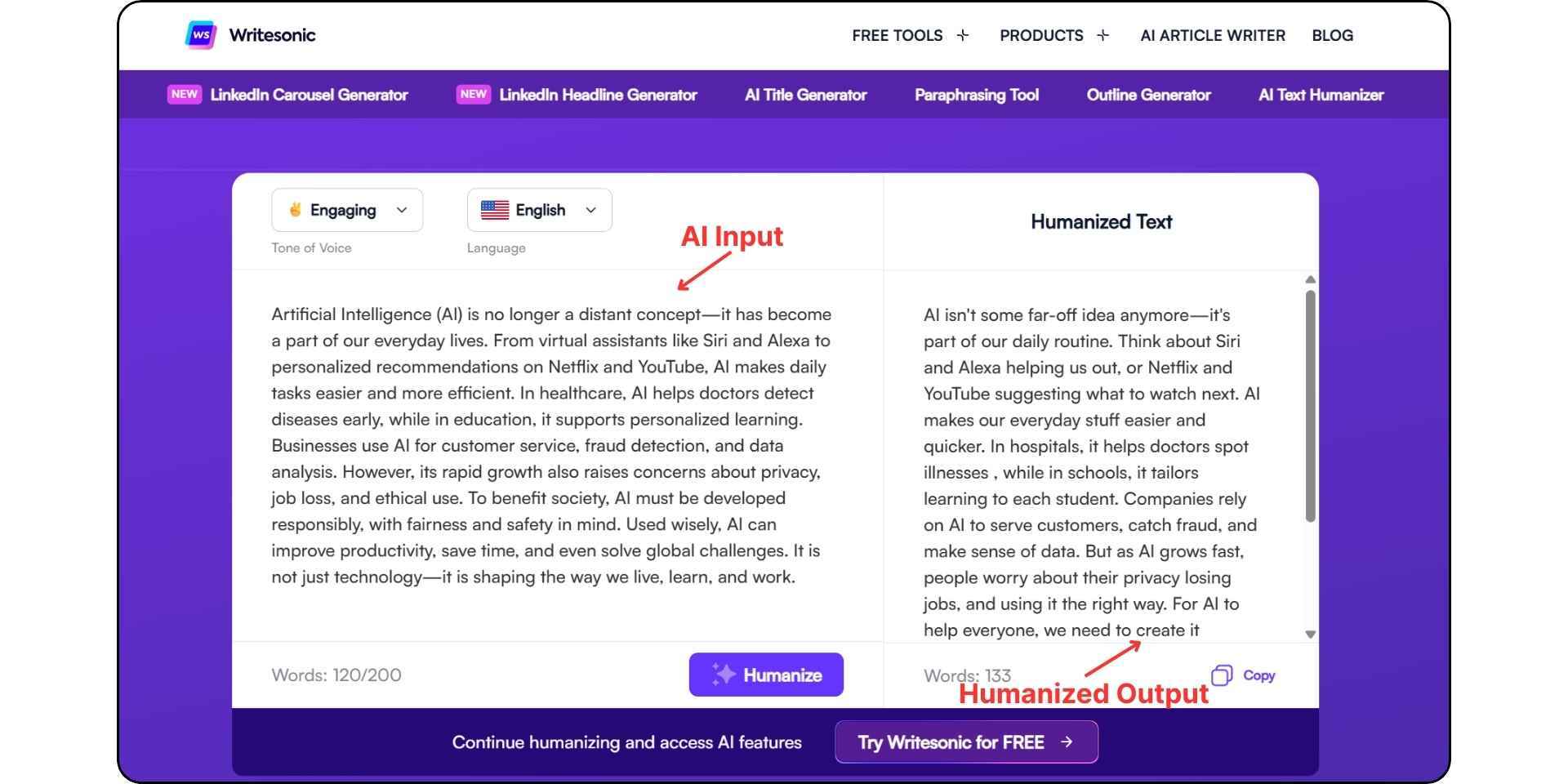The image size is (1568, 784).
Task: Click the arrow on Try Writesonic button
Action: 1067,742
